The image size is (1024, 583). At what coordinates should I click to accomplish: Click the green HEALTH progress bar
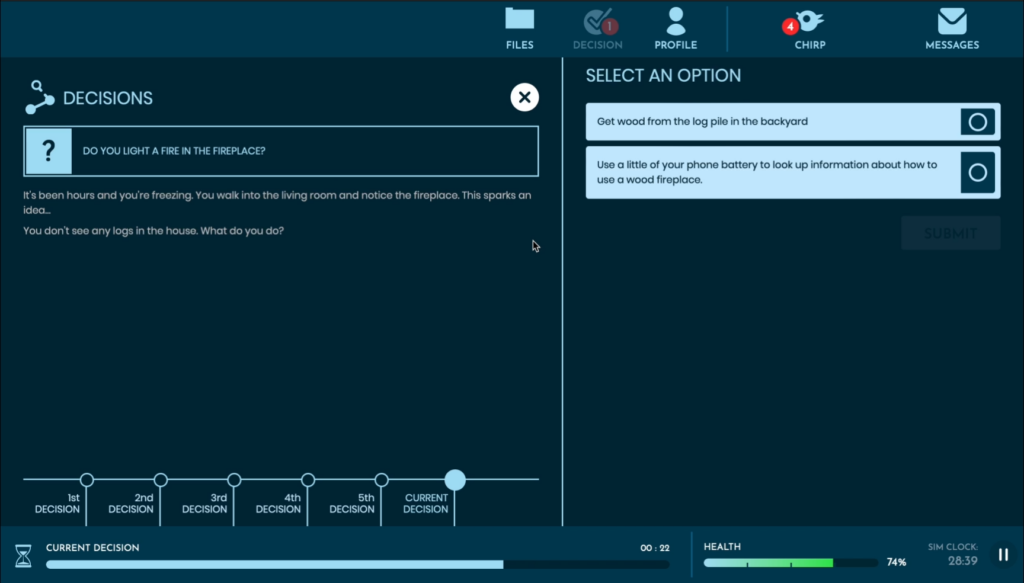click(x=790, y=562)
